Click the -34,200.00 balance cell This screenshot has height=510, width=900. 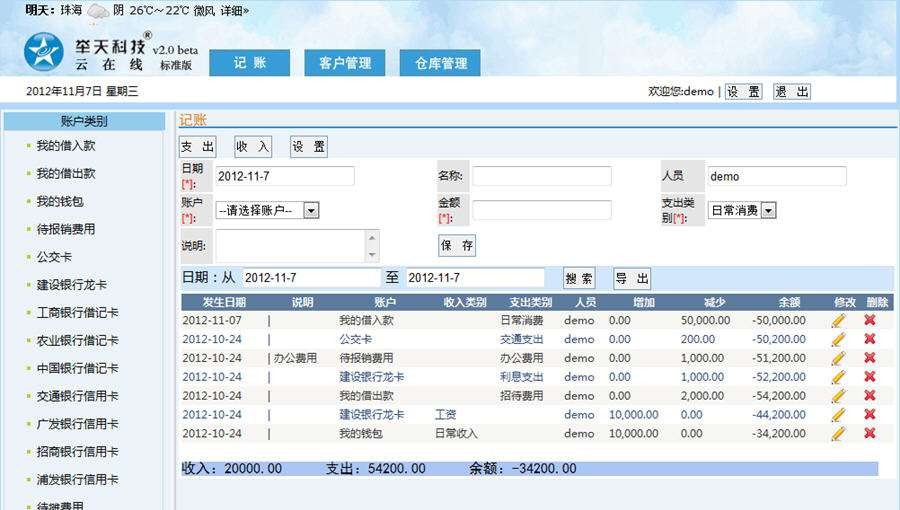[779, 434]
